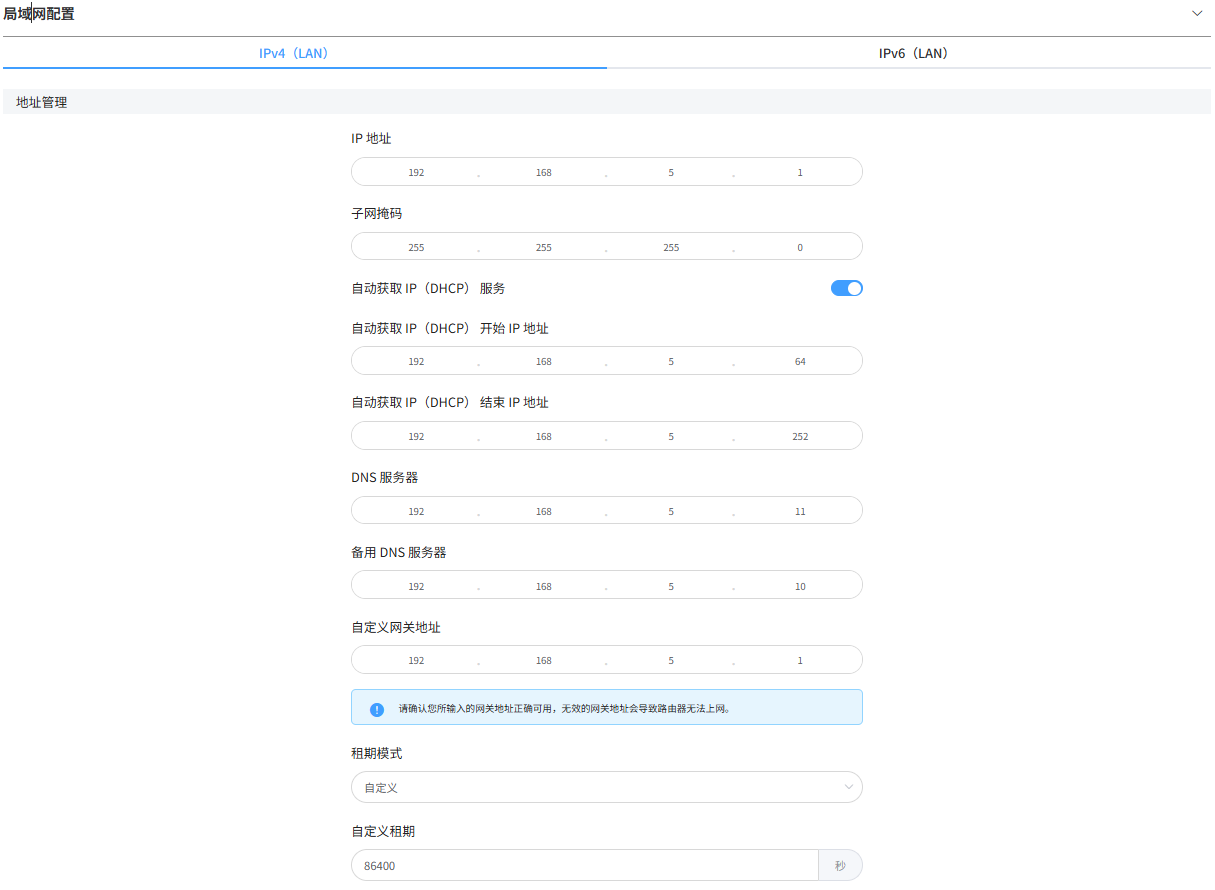Open the 租期模式 lease mode dropdown
Viewport: 1215px width, 890px height.
pyautogui.click(x=606, y=787)
